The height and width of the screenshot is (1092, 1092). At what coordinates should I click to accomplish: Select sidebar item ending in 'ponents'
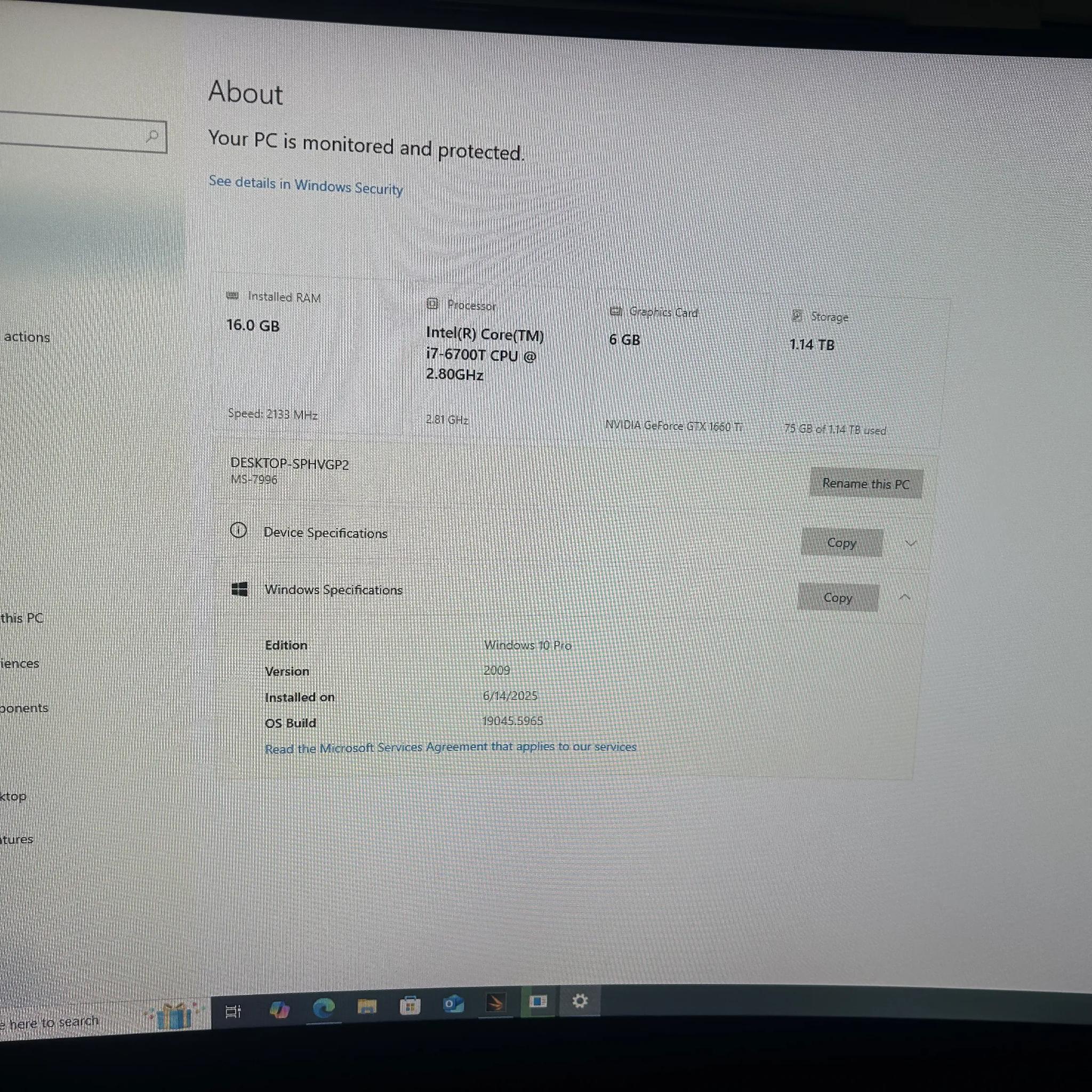pos(25,708)
